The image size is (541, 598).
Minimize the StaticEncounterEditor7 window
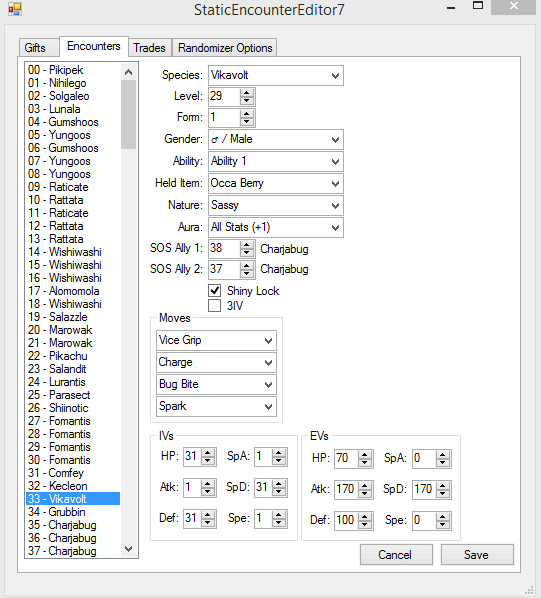coord(451,7)
